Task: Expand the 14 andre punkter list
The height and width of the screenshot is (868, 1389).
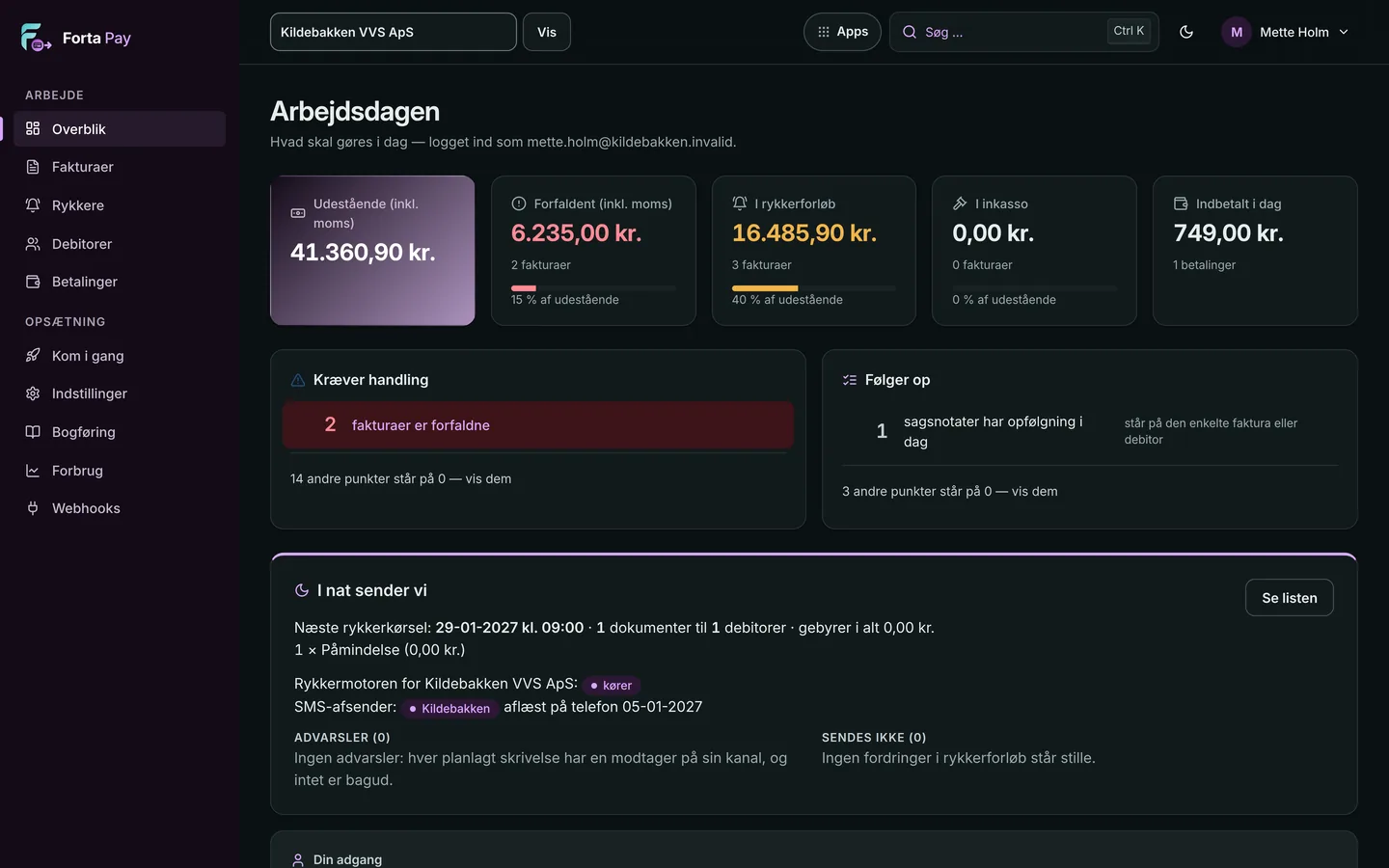Action: [x=401, y=478]
